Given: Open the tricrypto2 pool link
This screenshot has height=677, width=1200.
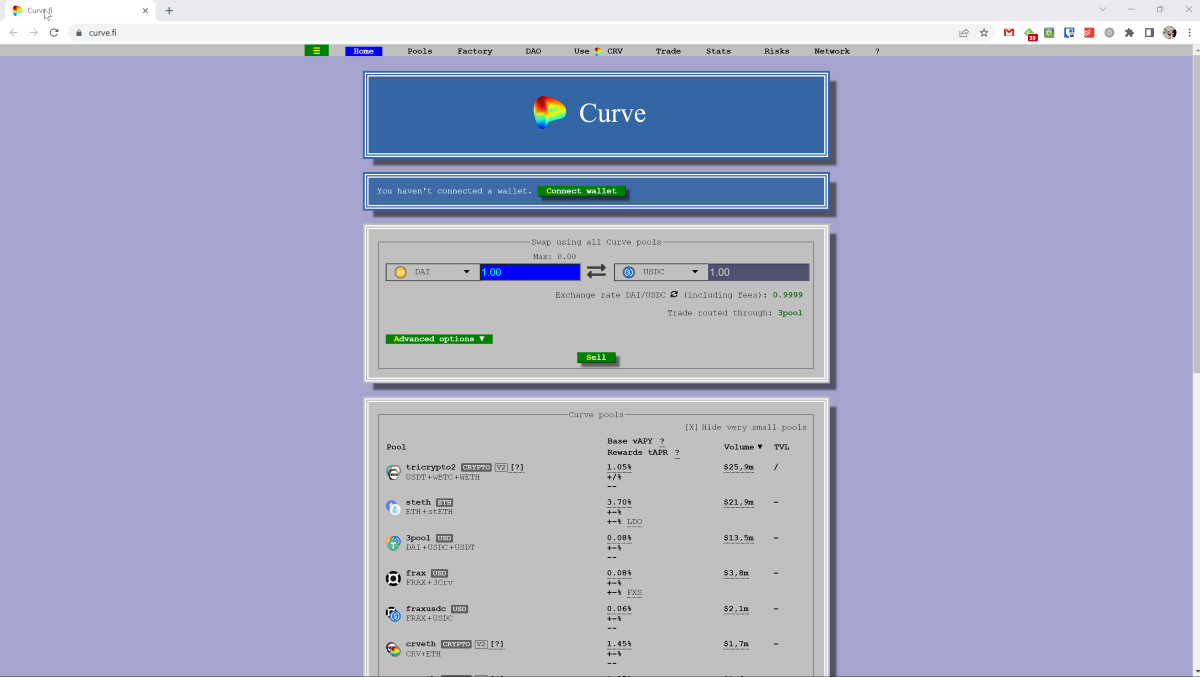Looking at the screenshot, I should 431,467.
